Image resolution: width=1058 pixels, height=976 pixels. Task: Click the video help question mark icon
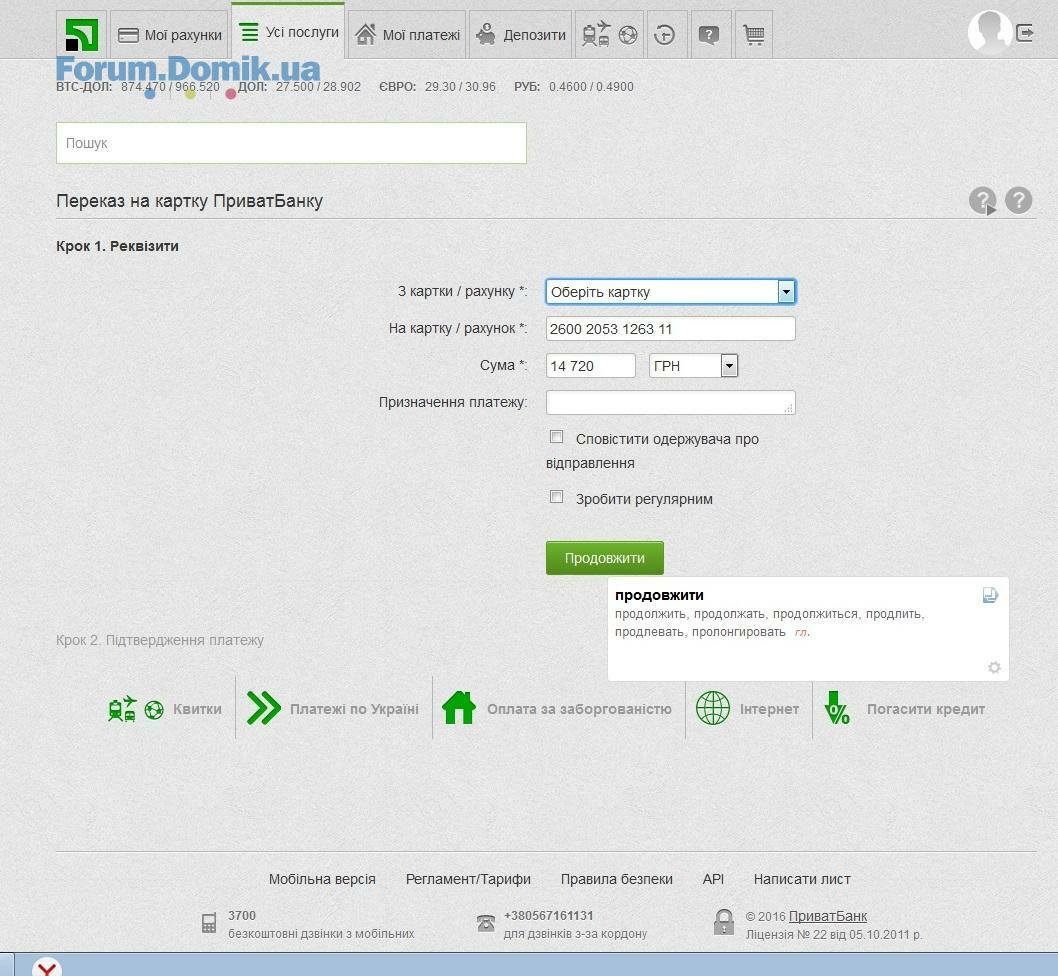click(982, 201)
